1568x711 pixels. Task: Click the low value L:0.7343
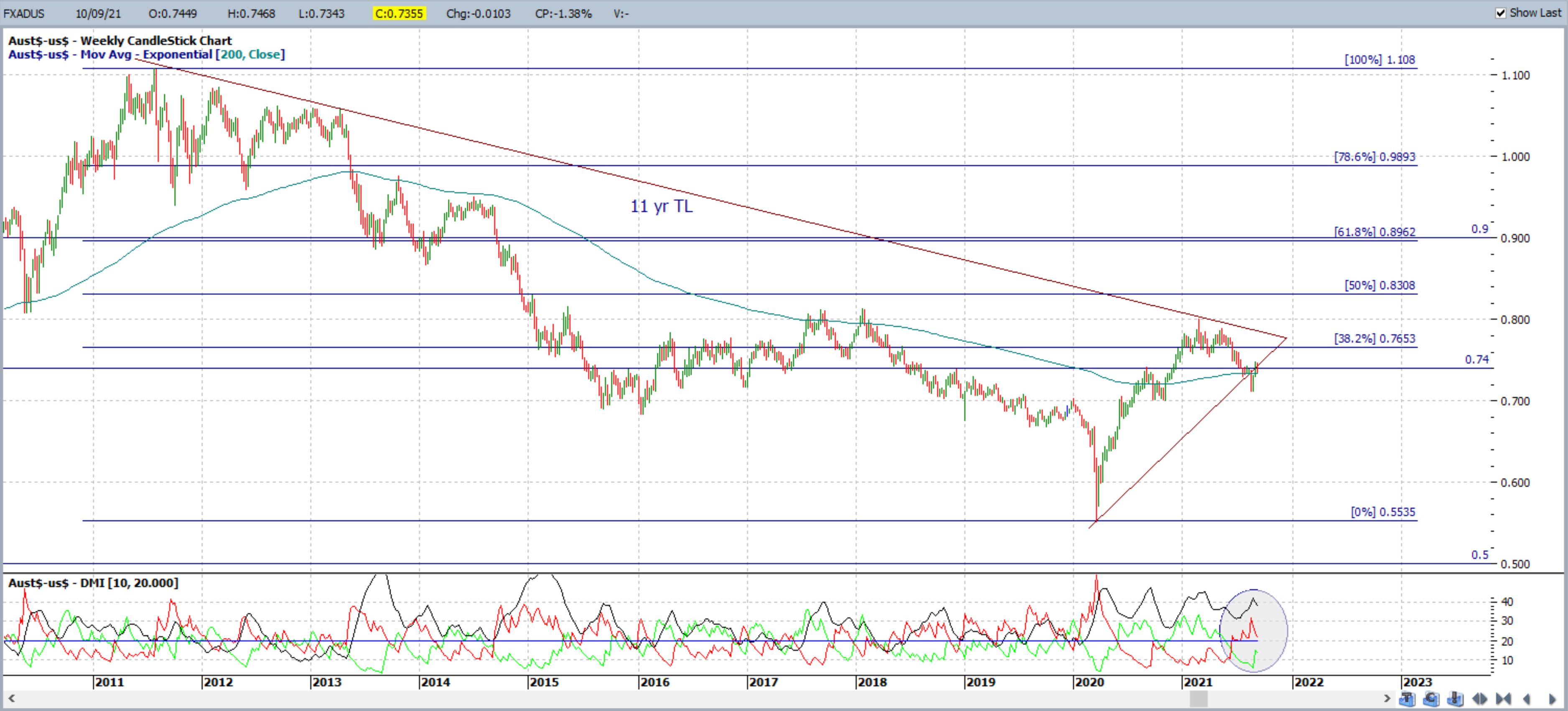click(x=321, y=13)
